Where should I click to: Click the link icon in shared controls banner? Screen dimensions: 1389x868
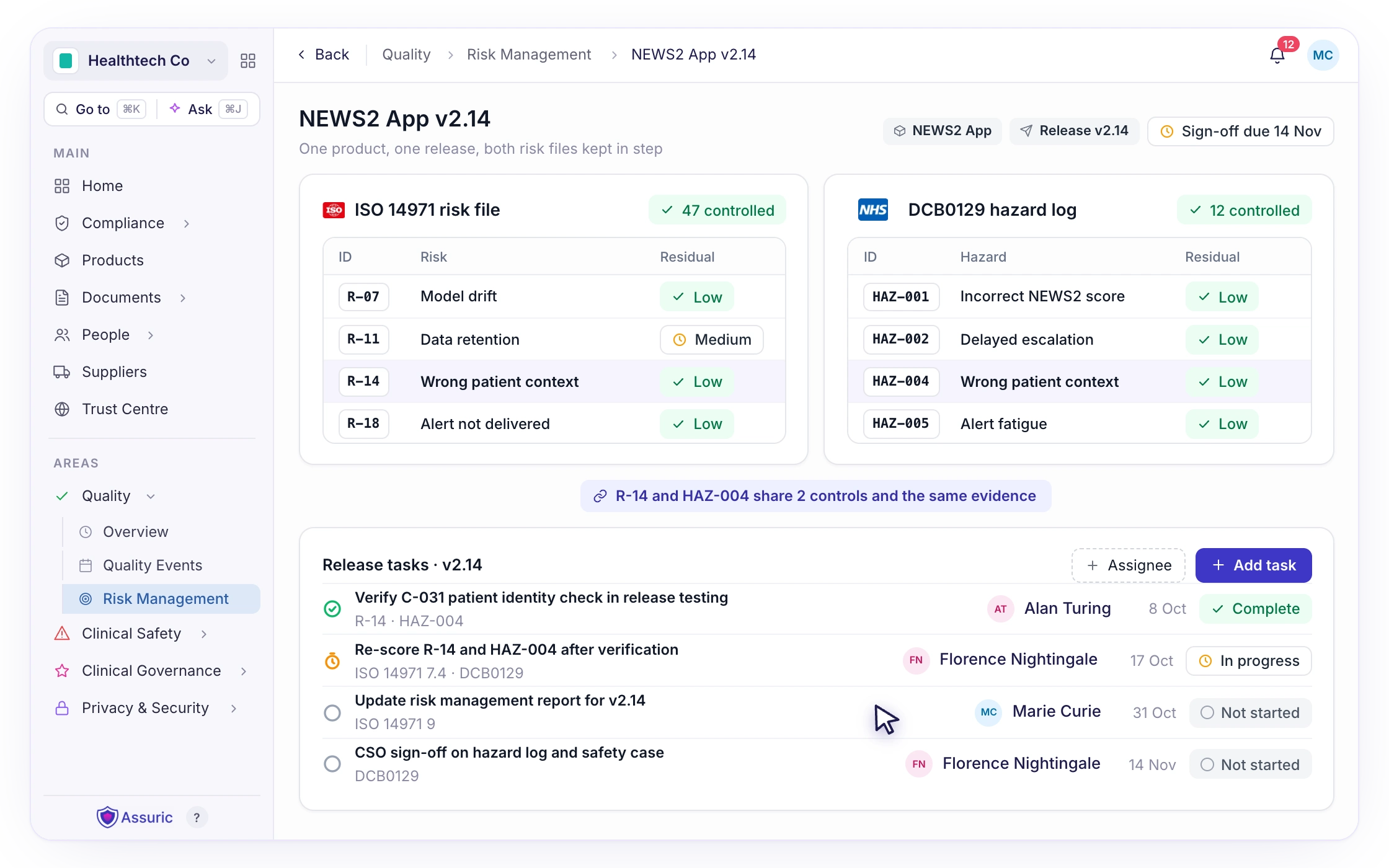600,496
